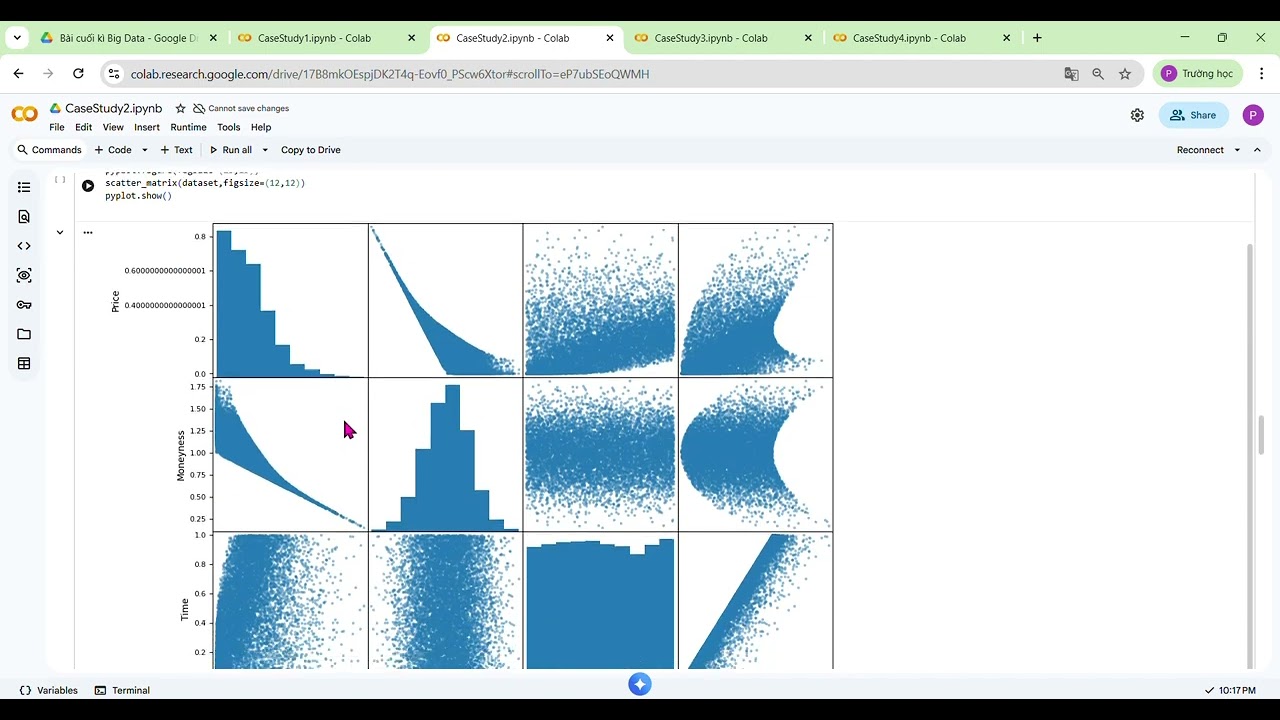Open the Files folder sidebar icon

tap(24, 334)
